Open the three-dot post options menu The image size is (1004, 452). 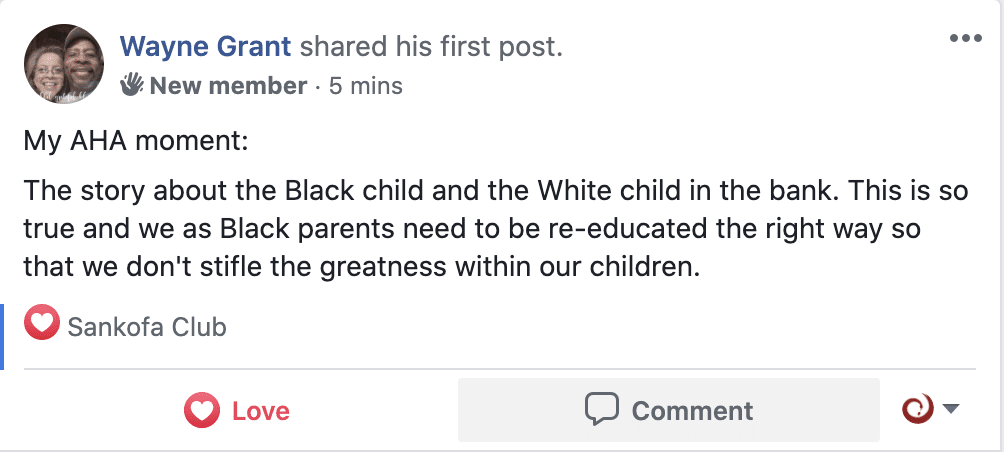point(966,39)
